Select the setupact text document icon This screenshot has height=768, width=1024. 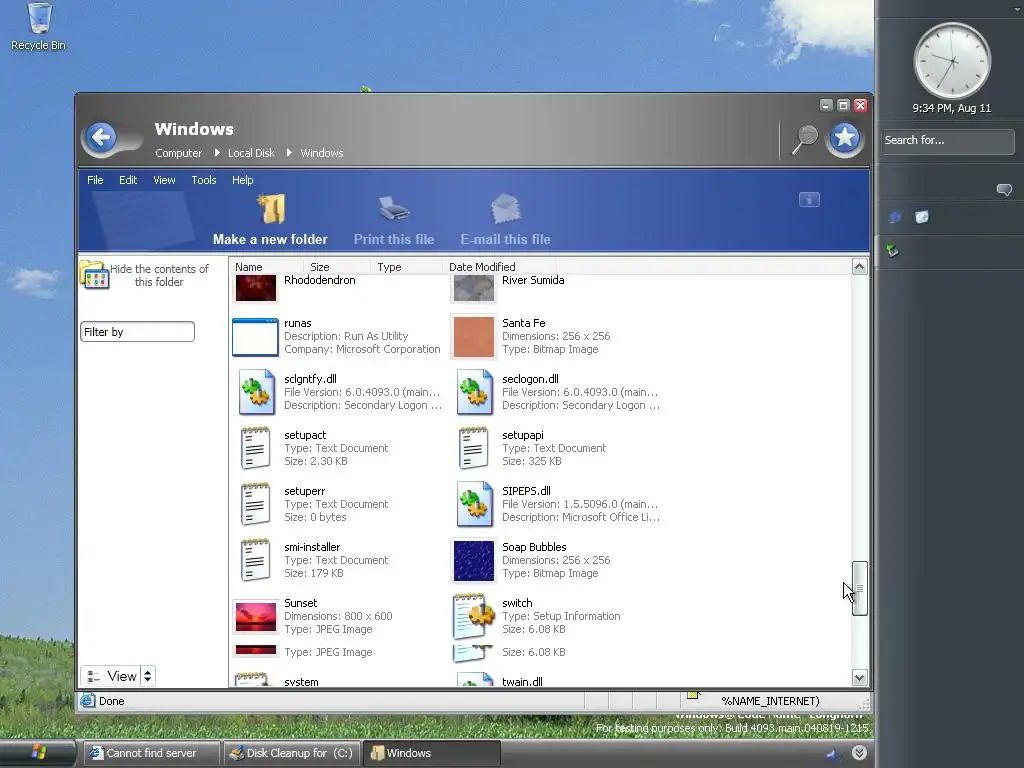(x=255, y=448)
